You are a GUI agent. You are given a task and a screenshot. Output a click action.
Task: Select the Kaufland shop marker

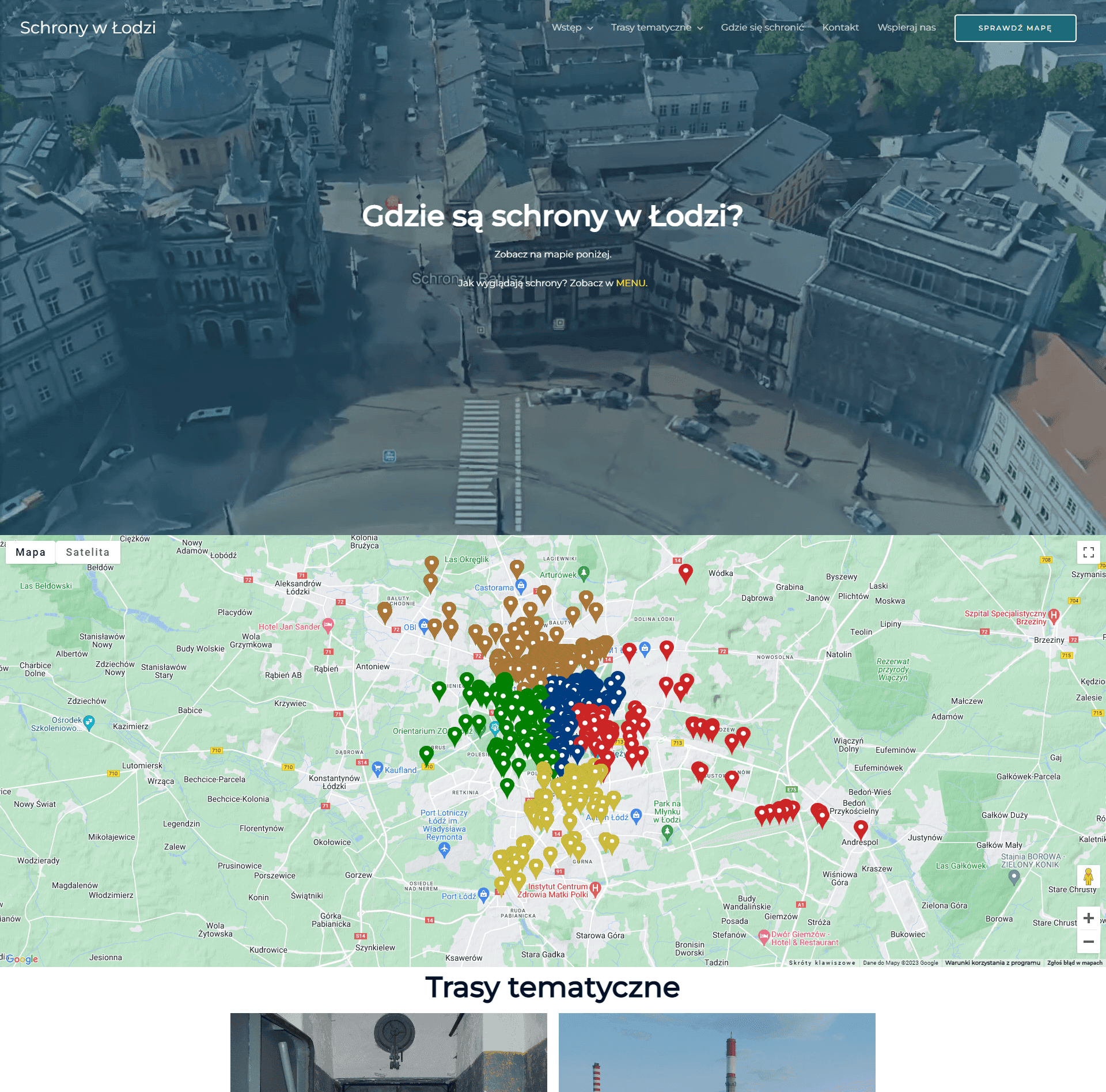[377, 769]
